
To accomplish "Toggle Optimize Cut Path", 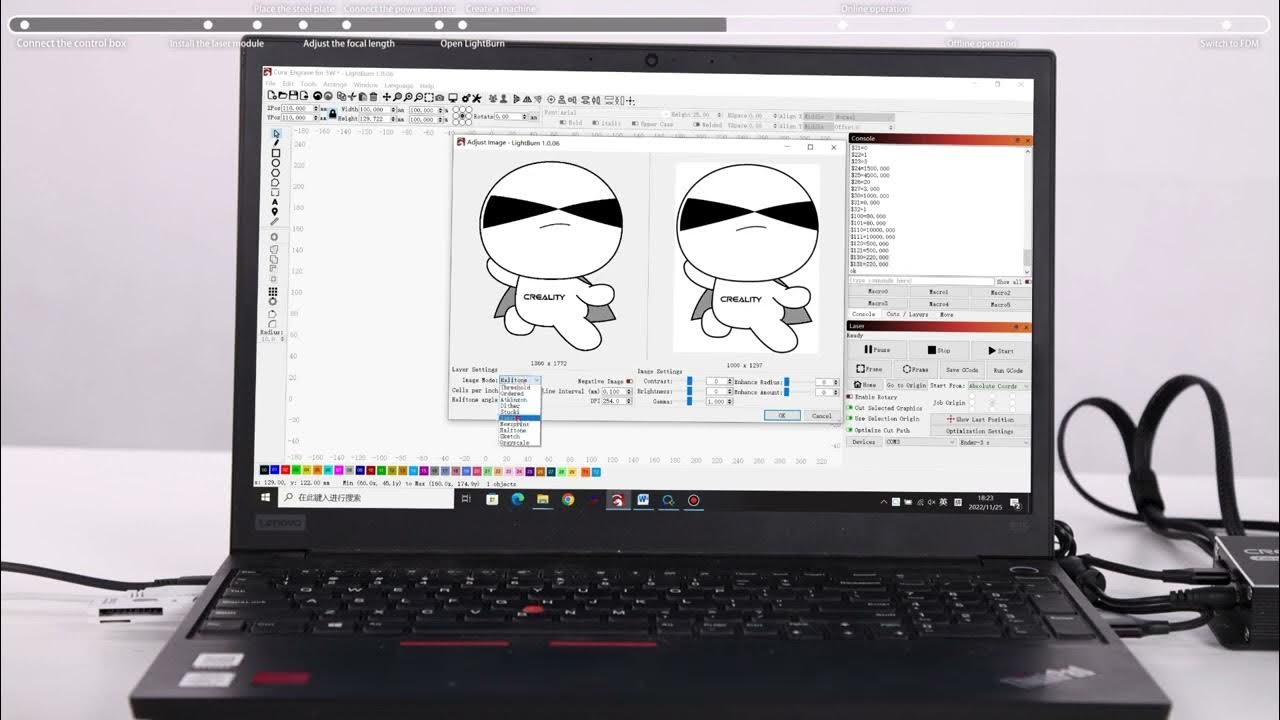I will pyautogui.click(x=850, y=430).
